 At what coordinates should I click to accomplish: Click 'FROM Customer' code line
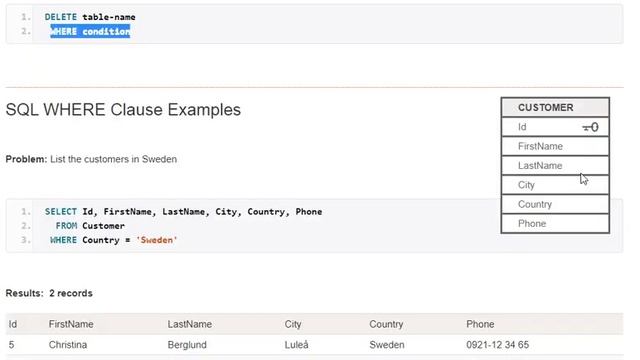point(90,226)
